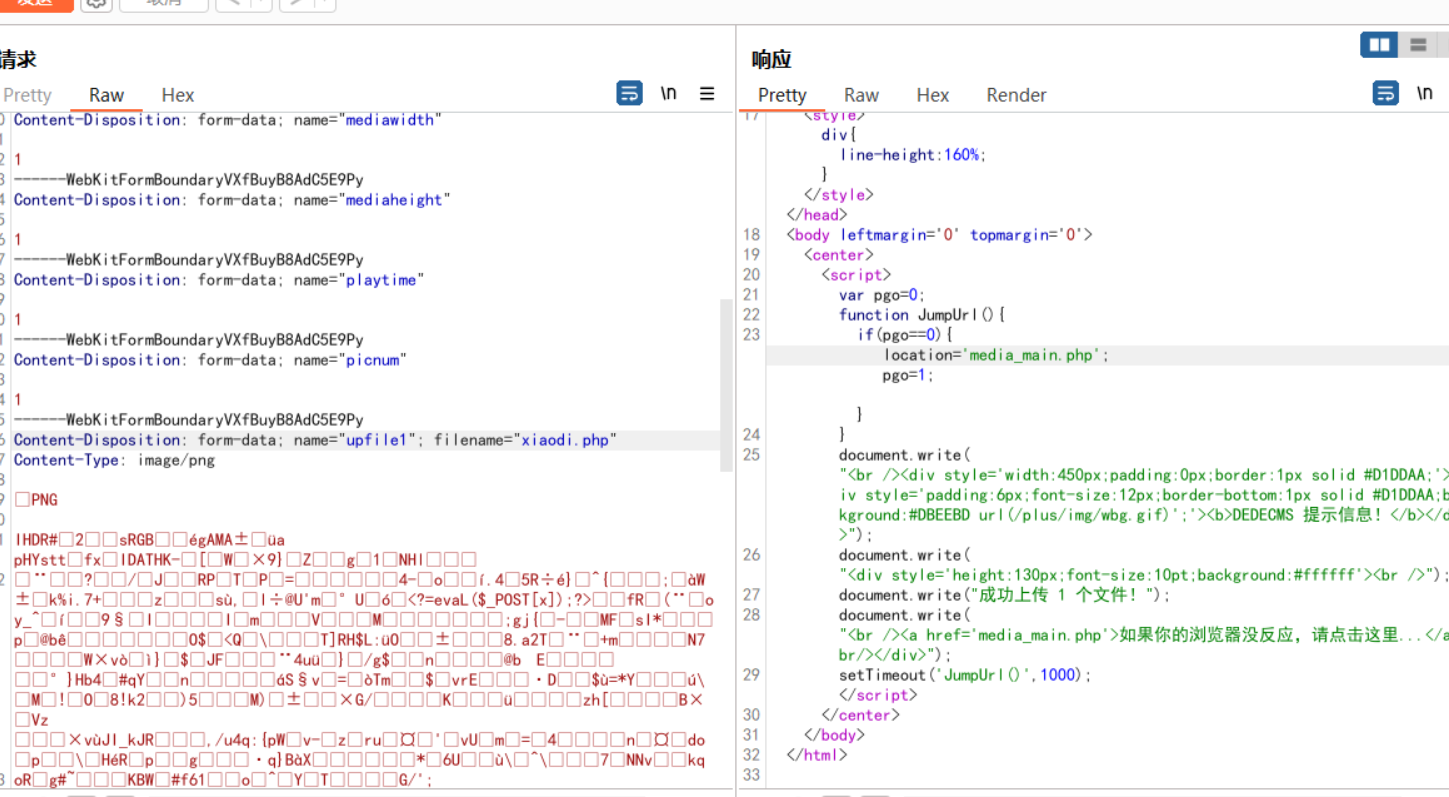
Task: Click the name value "playtime"
Action: point(380,280)
